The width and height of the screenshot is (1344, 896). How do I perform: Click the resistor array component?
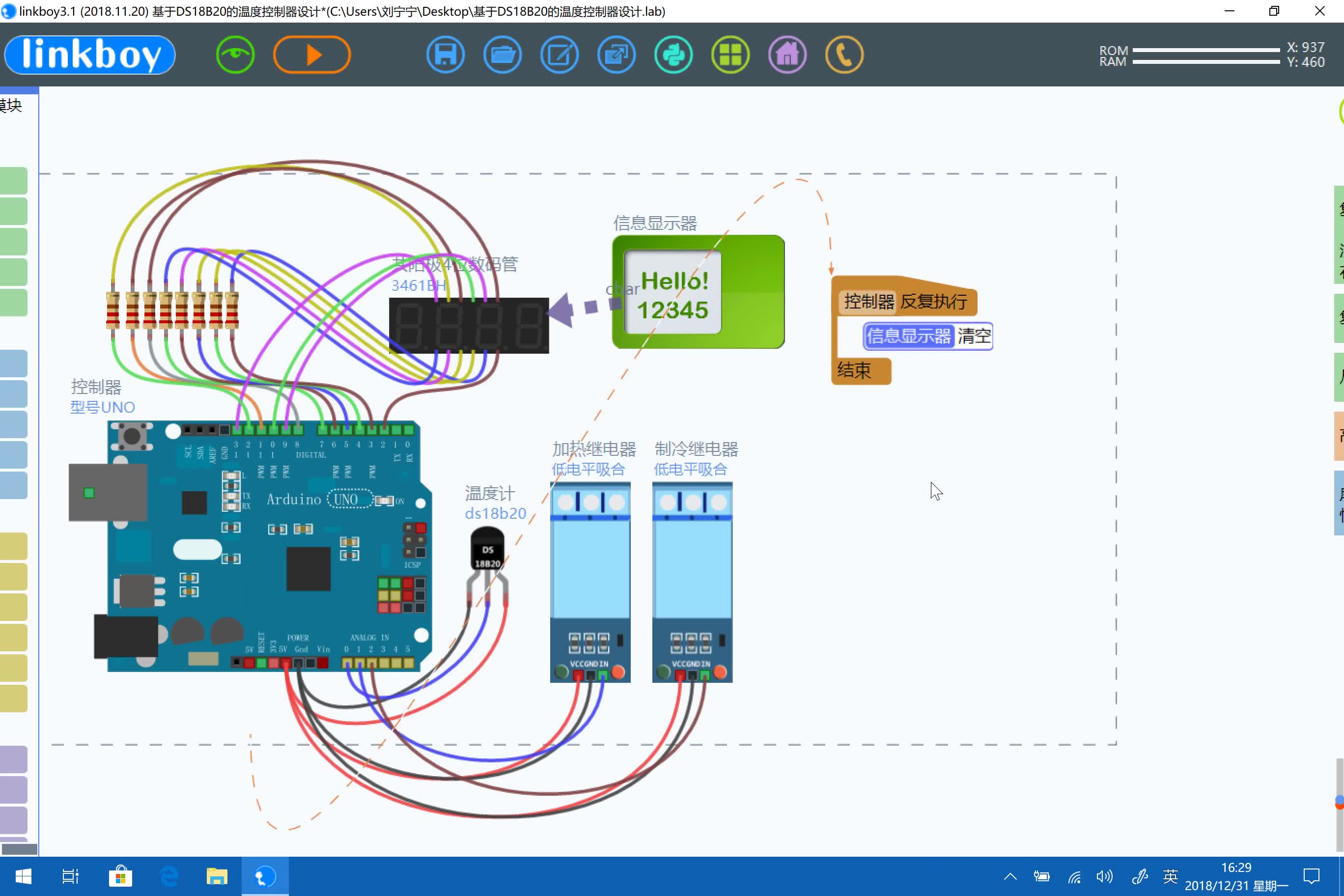pos(172,310)
